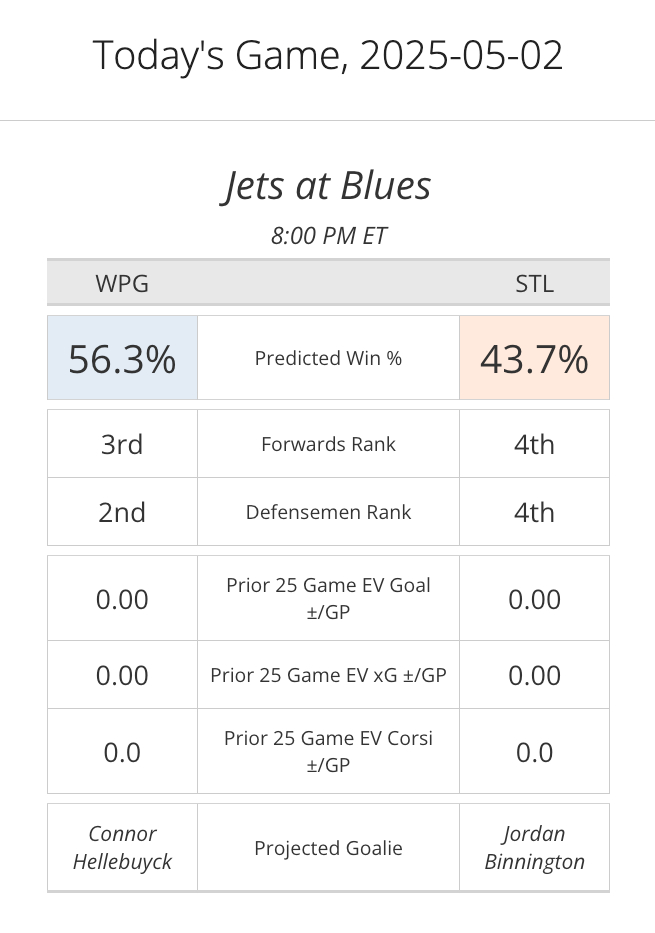Click the Defensemen Rank label

[328, 512]
